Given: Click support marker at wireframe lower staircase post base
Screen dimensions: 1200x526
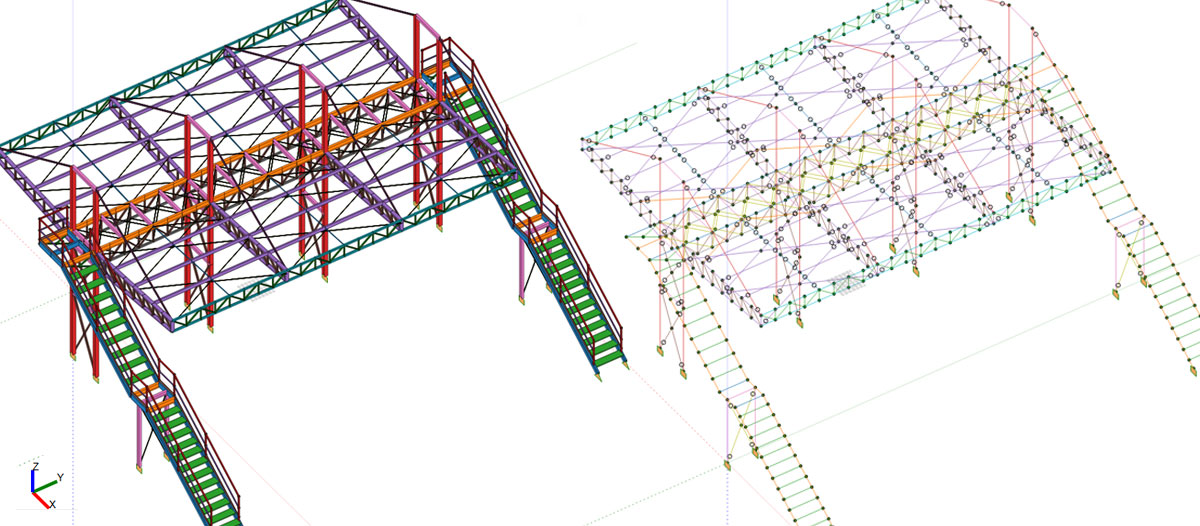Looking at the screenshot, I should click(x=726, y=464).
